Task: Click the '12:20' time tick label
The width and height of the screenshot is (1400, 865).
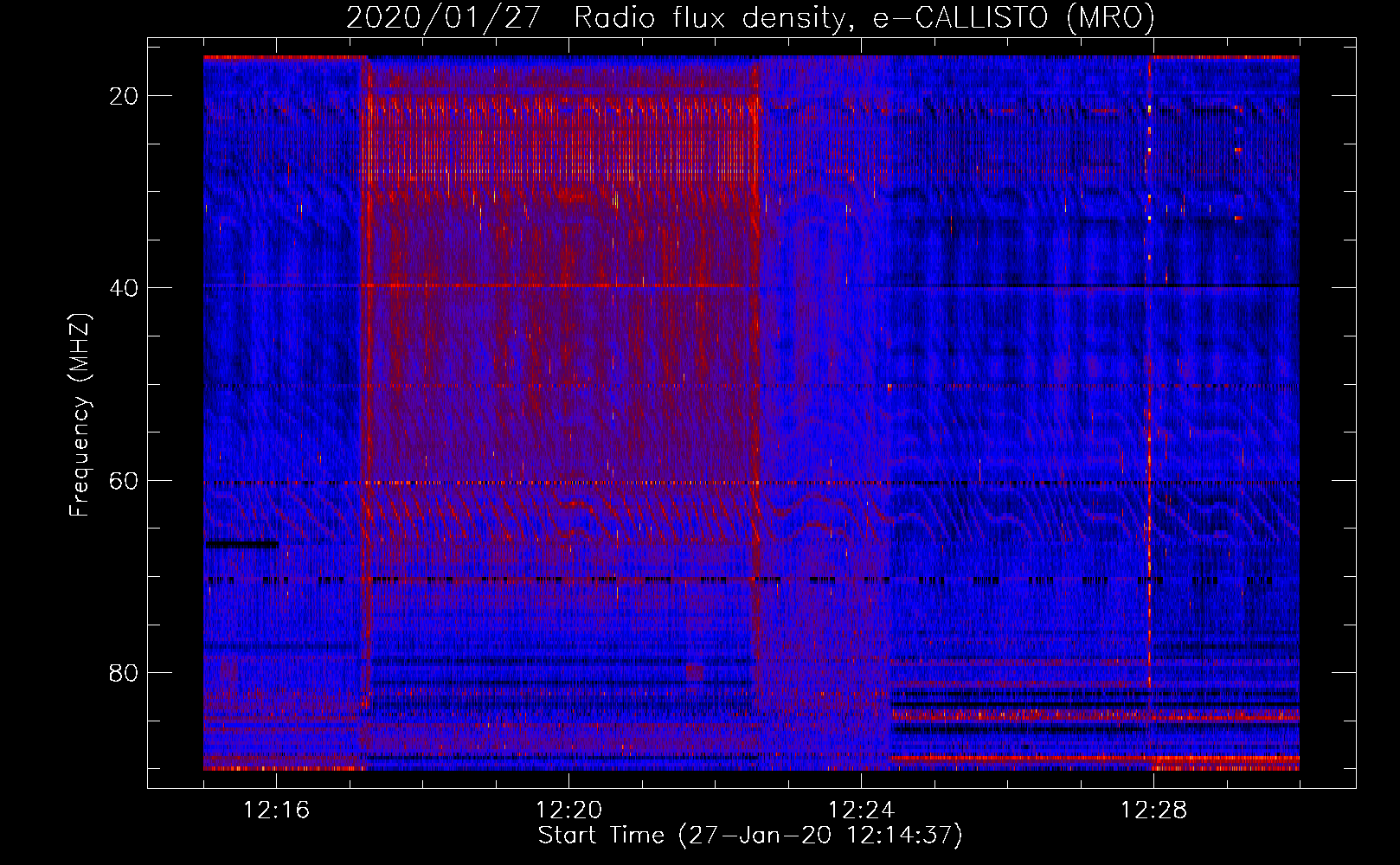Action: click(568, 811)
